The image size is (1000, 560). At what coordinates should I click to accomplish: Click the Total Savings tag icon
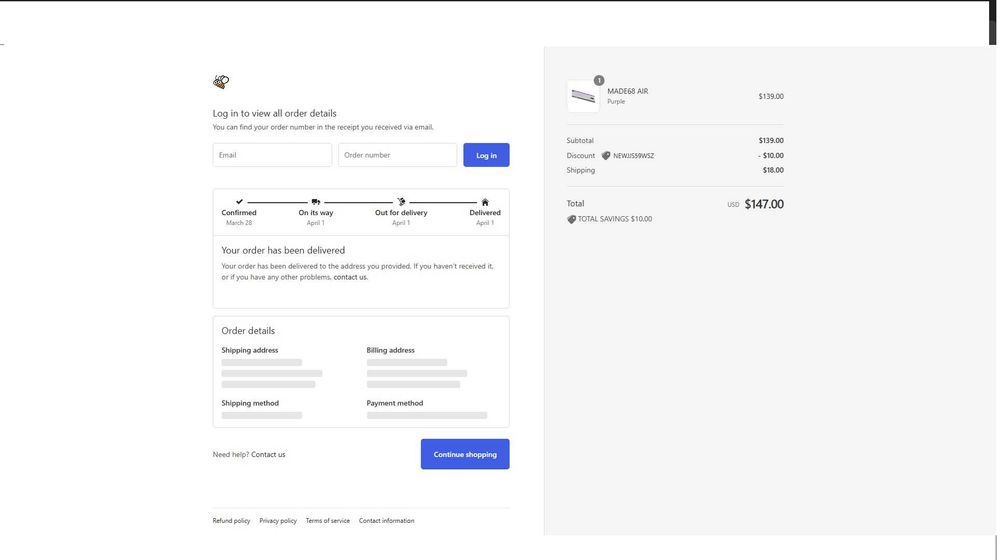[x=572, y=219]
